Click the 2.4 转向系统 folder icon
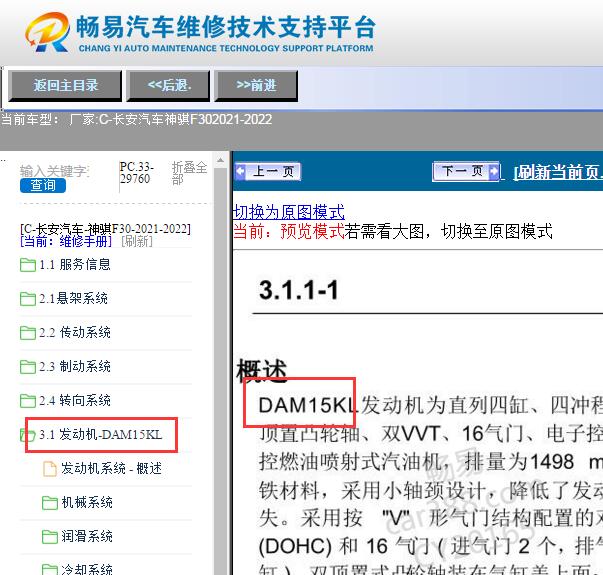 [28, 400]
